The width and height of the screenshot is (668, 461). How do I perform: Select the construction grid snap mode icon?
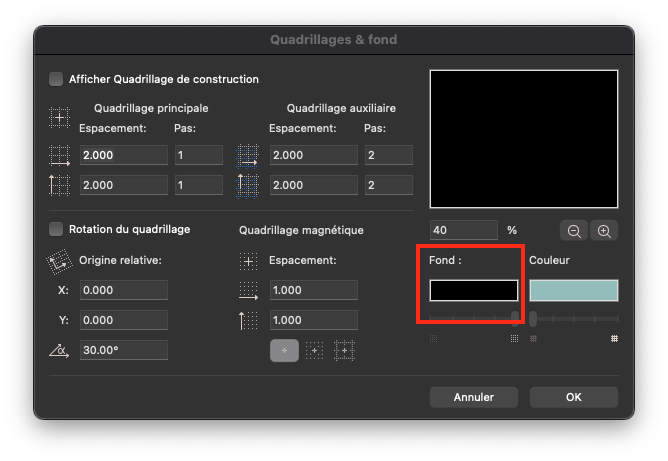pos(344,351)
